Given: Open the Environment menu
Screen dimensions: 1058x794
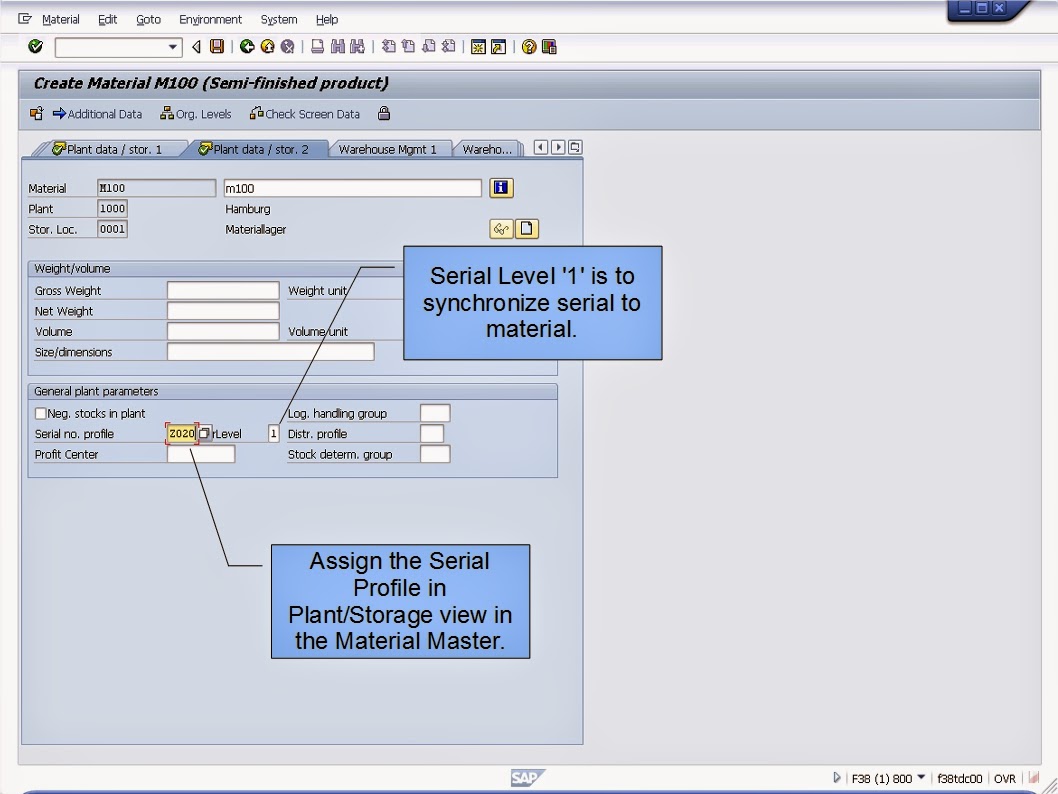Looking at the screenshot, I should click(x=211, y=19).
